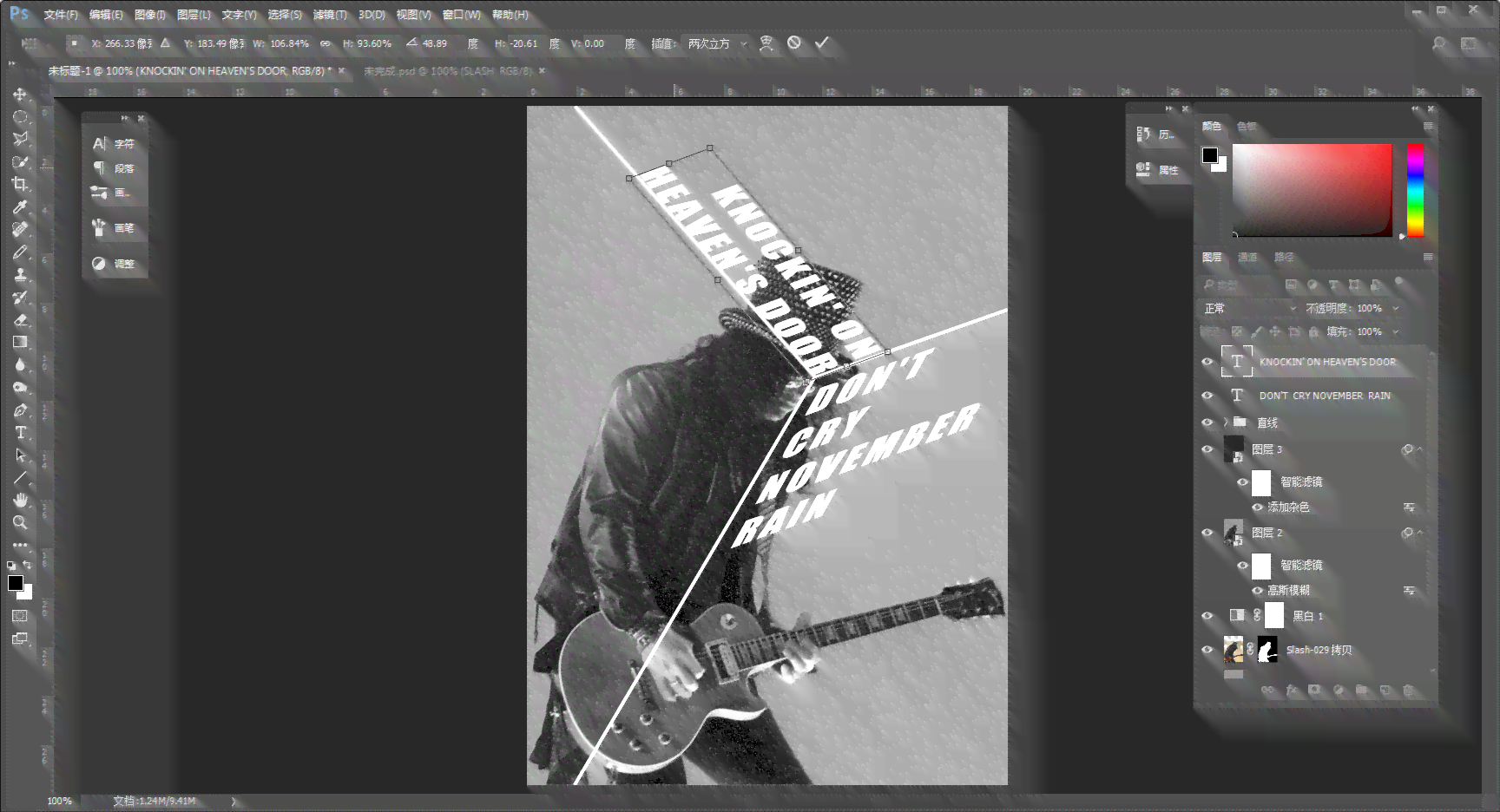Select the Pen tool
1500x812 pixels.
tap(20, 409)
